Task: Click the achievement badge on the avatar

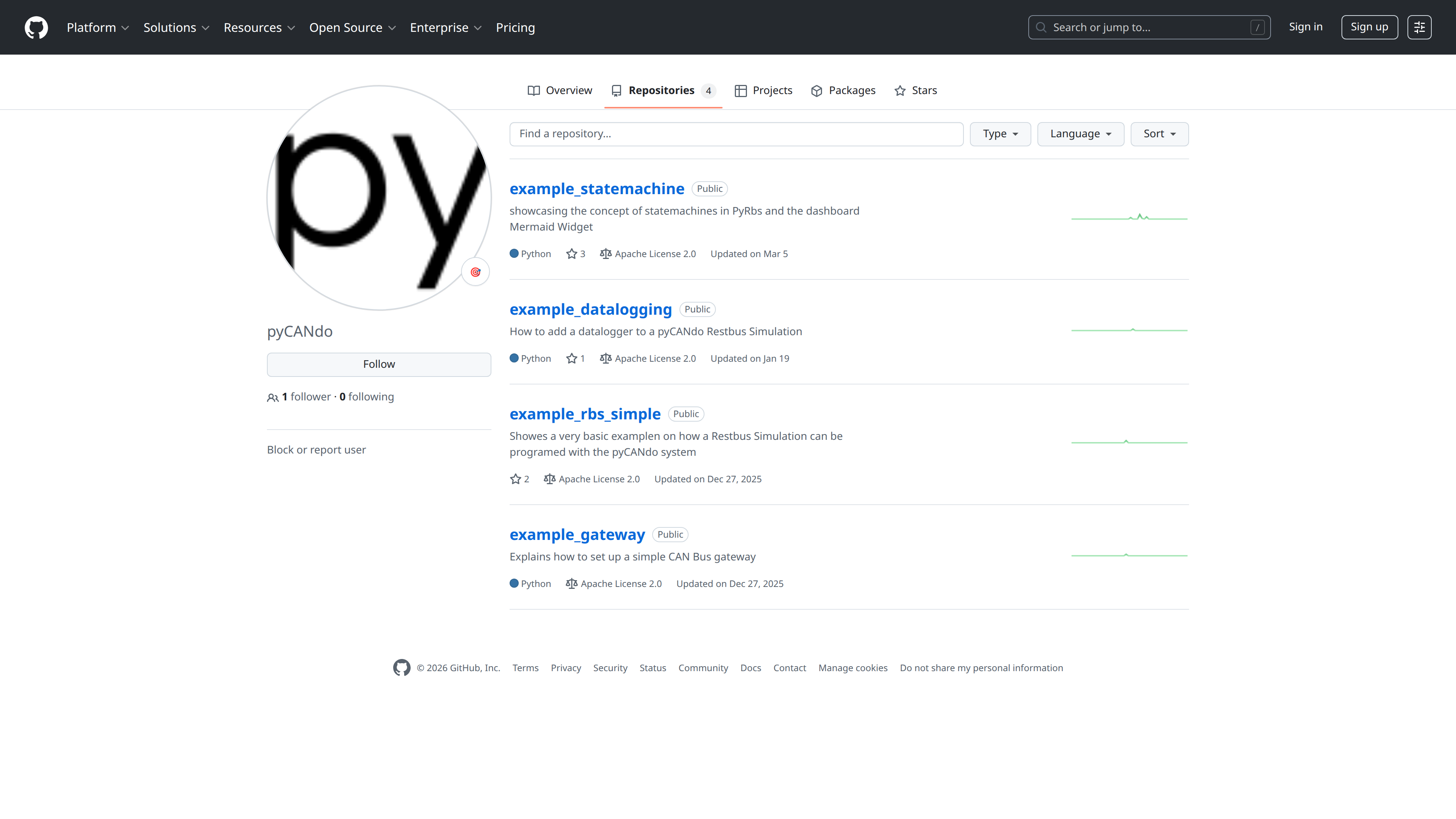Action: [475, 272]
